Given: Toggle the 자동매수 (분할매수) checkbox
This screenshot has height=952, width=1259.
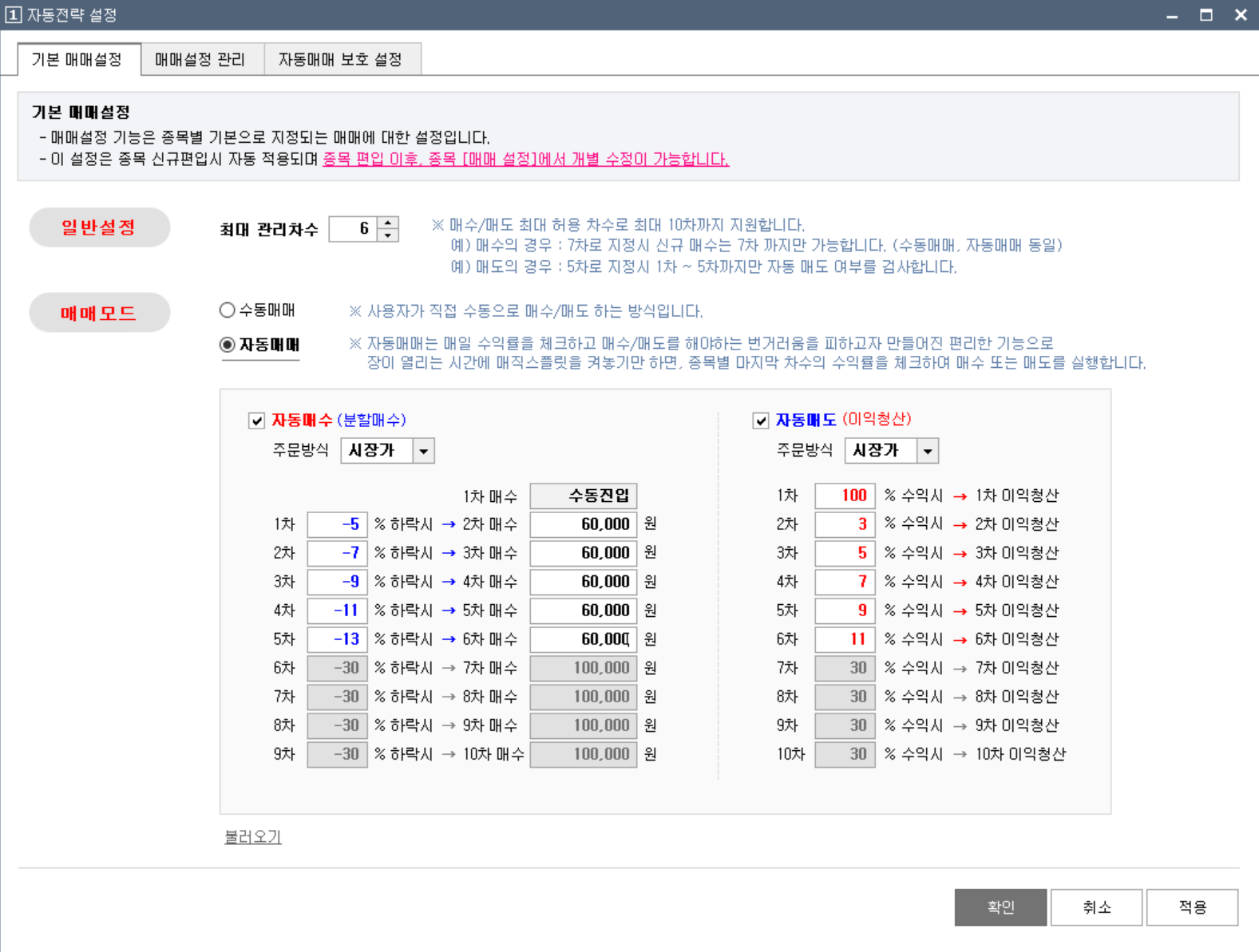Looking at the screenshot, I should coord(257,421).
